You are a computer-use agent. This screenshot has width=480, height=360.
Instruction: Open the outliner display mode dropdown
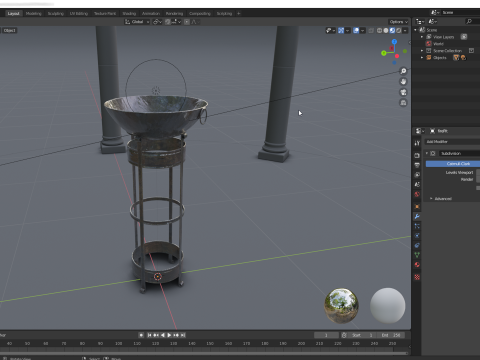point(420,21)
